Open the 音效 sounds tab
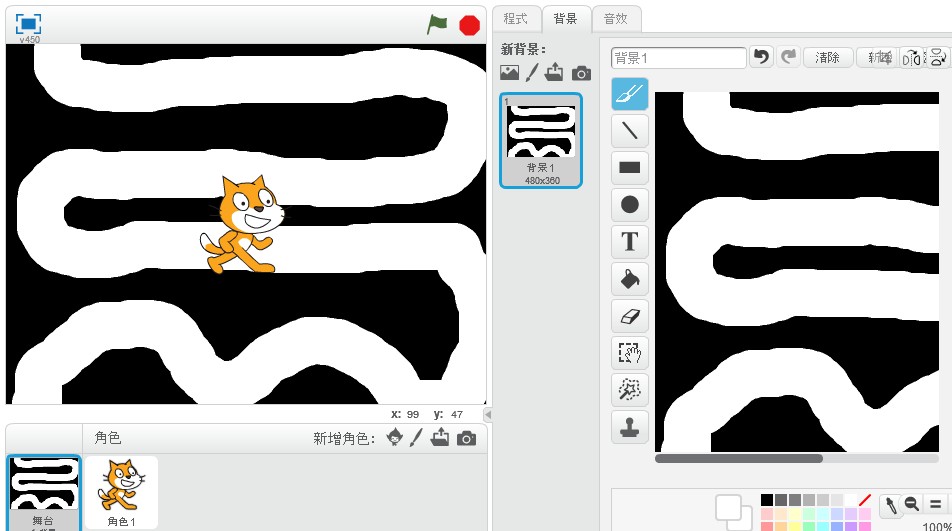952x531 pixels. point(615,19)
